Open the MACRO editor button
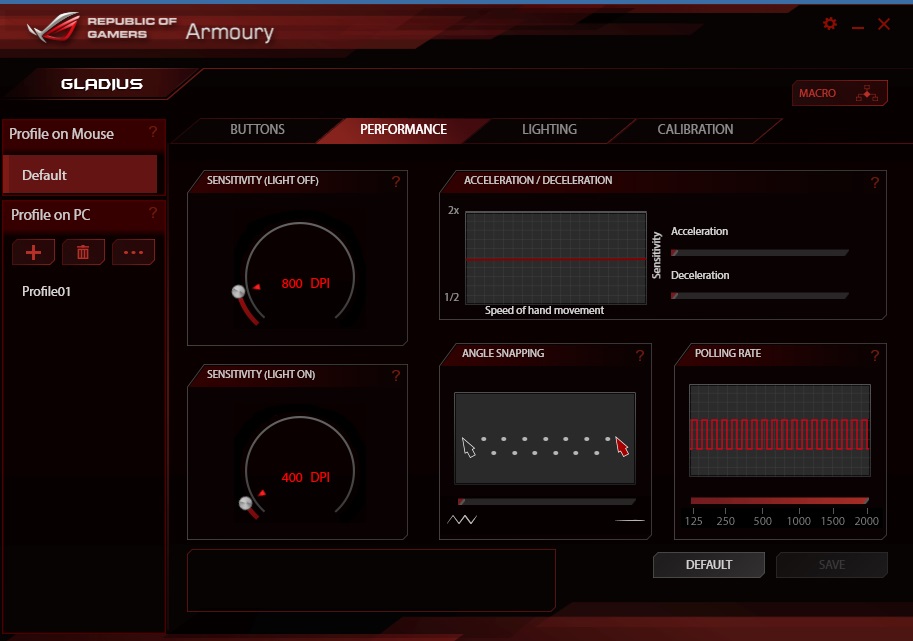This screenshot has height=641, width=913. tap(839, 93)
